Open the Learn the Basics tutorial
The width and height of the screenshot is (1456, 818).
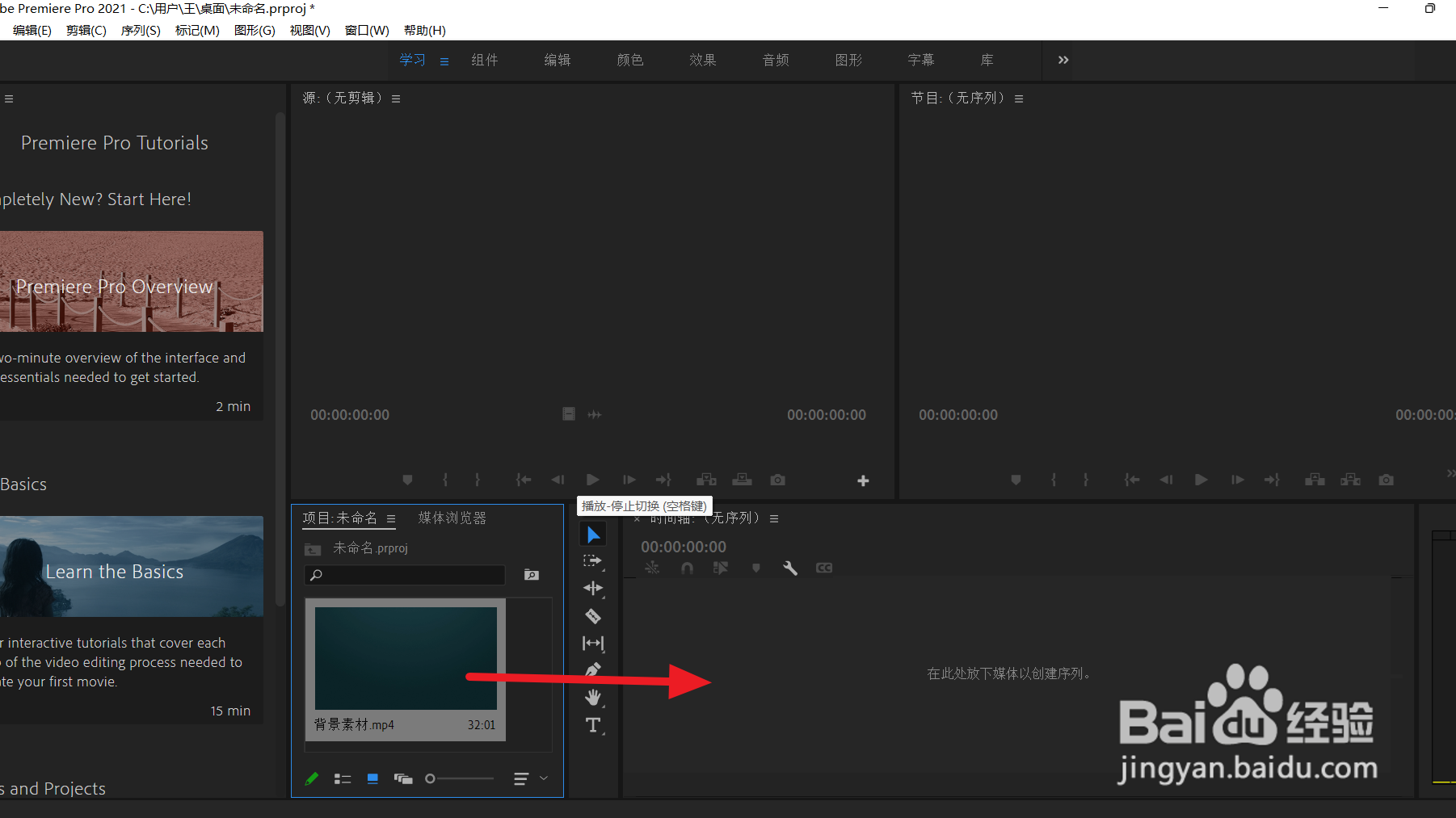pyautogui.click(x=132, y=567)
